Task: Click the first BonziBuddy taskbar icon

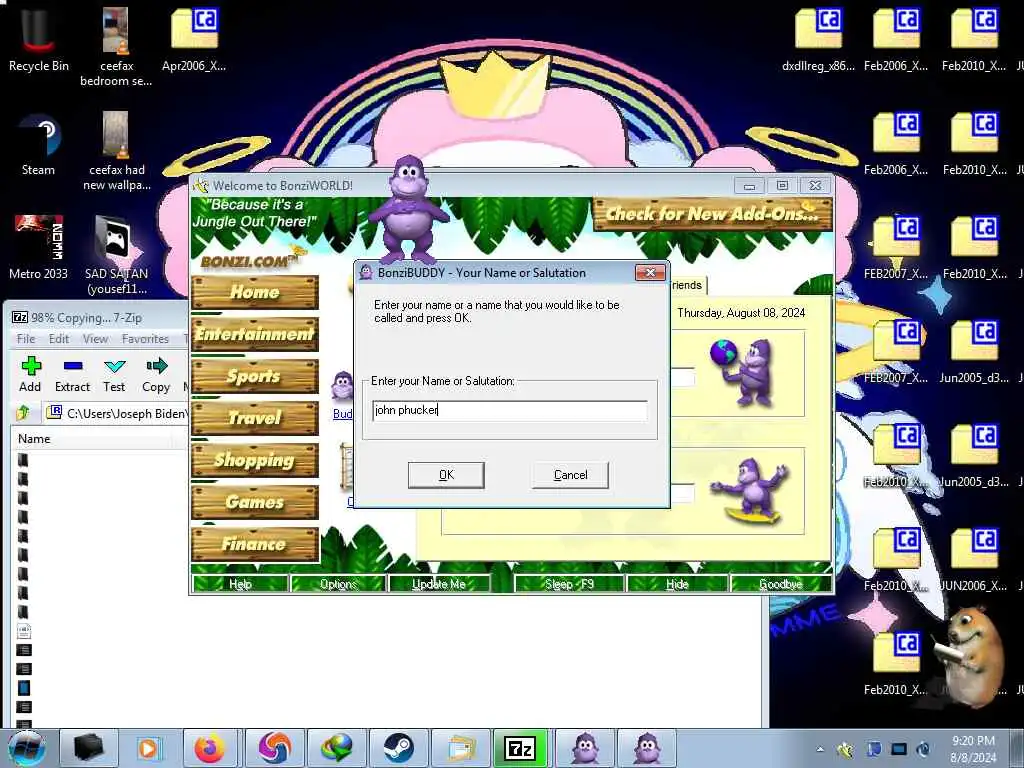Action: tap(584, 748)
